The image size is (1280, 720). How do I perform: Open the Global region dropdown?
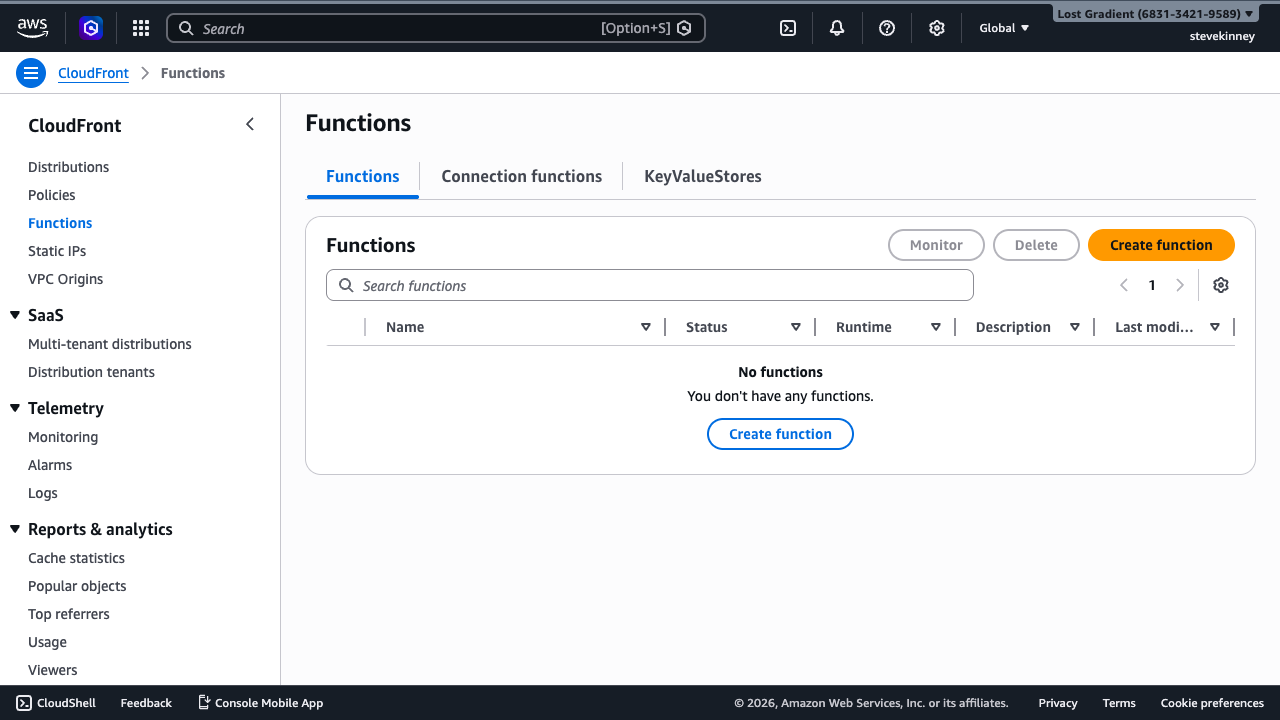(x=1004, y=28)
